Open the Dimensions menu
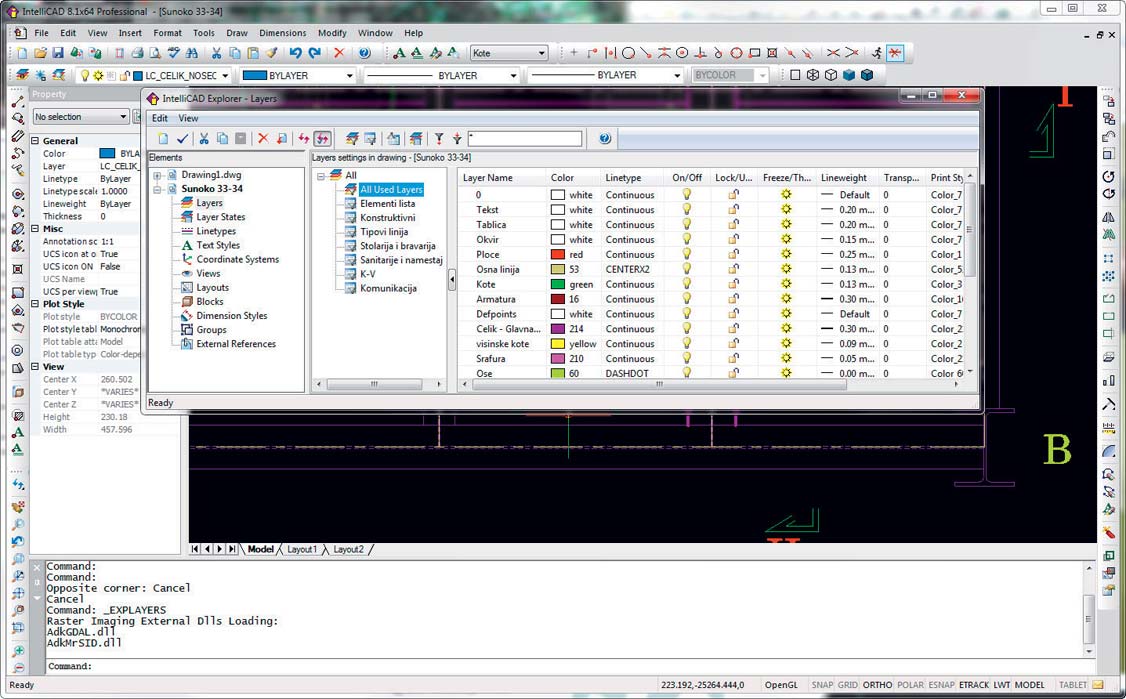The width and height of the screenshot is (1126, 699). click(282, 33)
